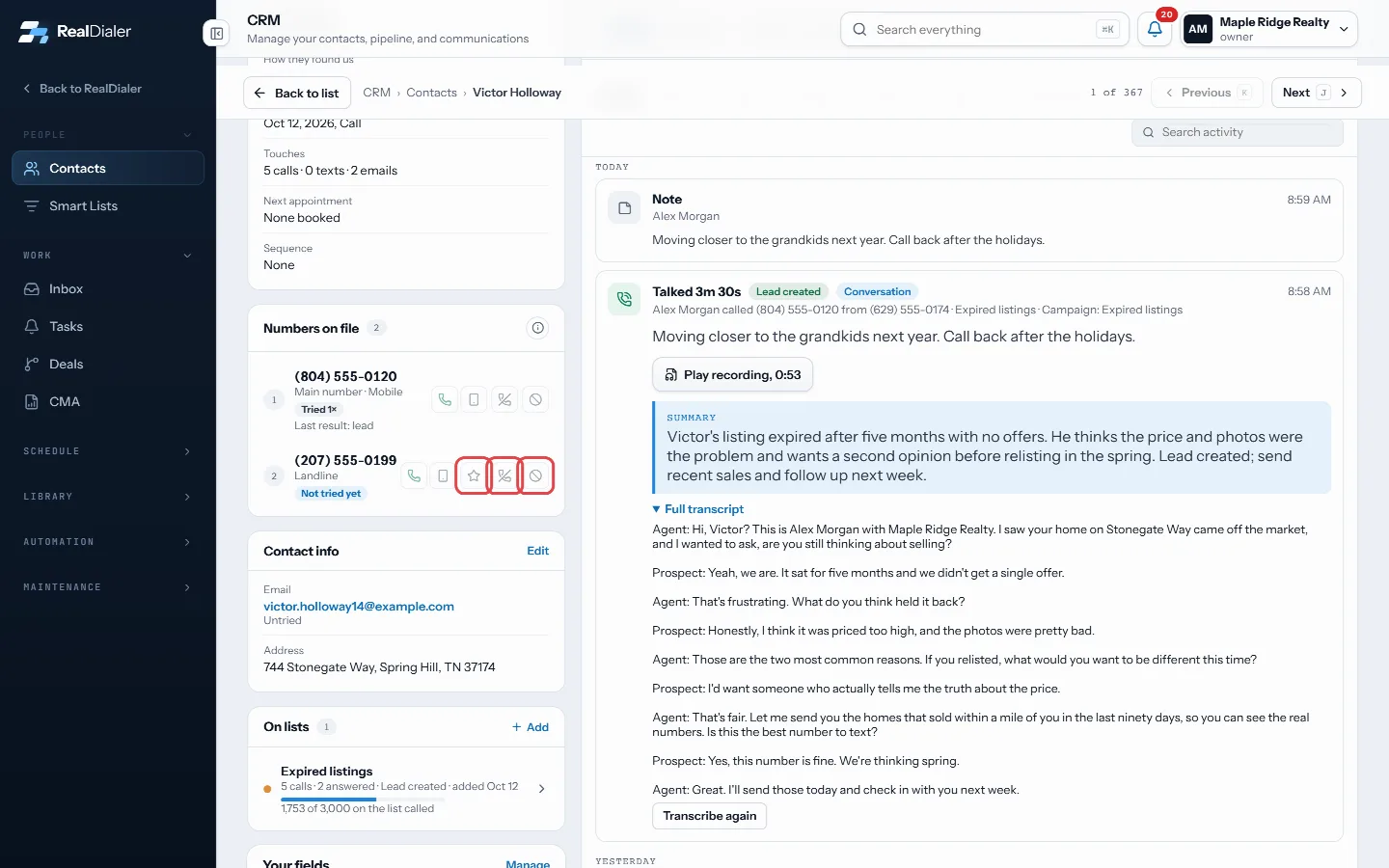Open the notifications bell
This screenshot has height=868, width=1389.
pos(1155,29)
